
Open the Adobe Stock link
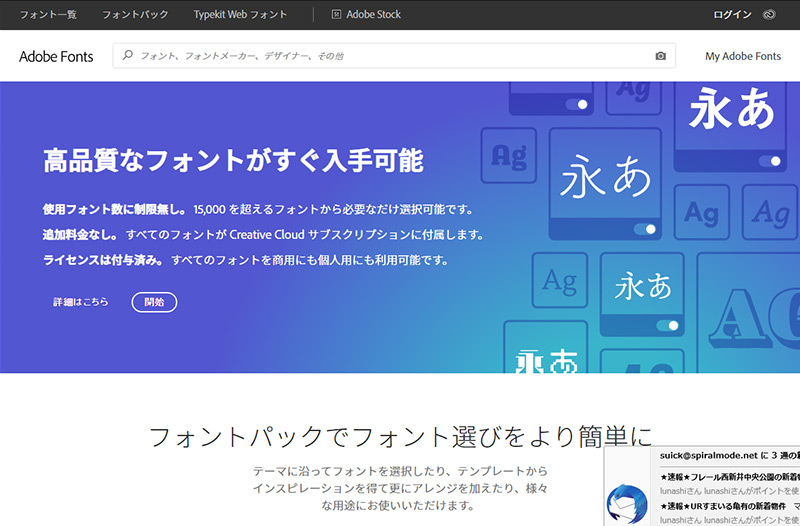pyautogui.click(x=373, y=14)
